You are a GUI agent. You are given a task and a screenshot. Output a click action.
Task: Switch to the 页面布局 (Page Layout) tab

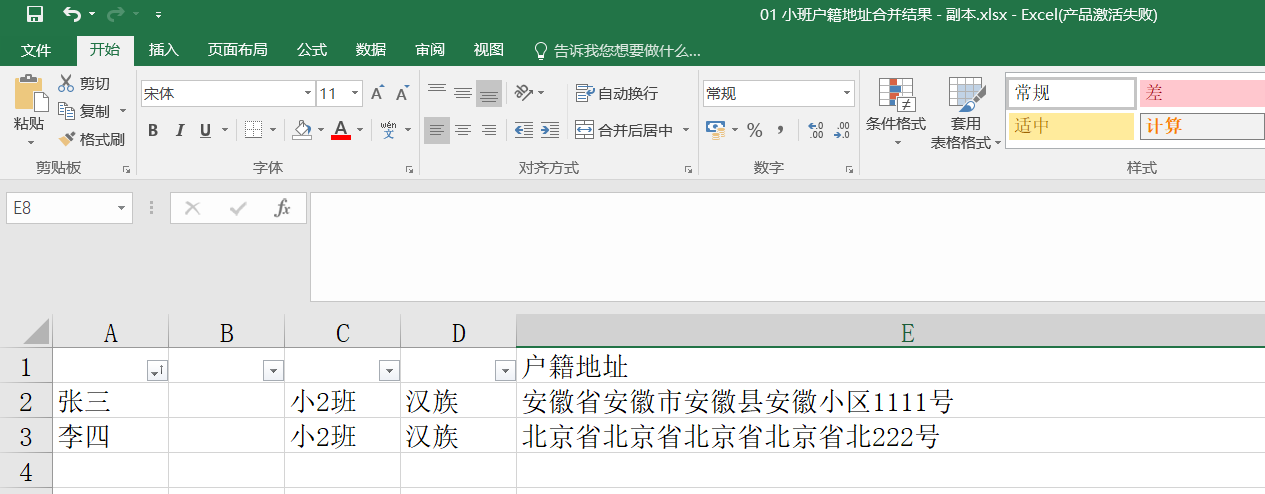[x=237, y=50]
